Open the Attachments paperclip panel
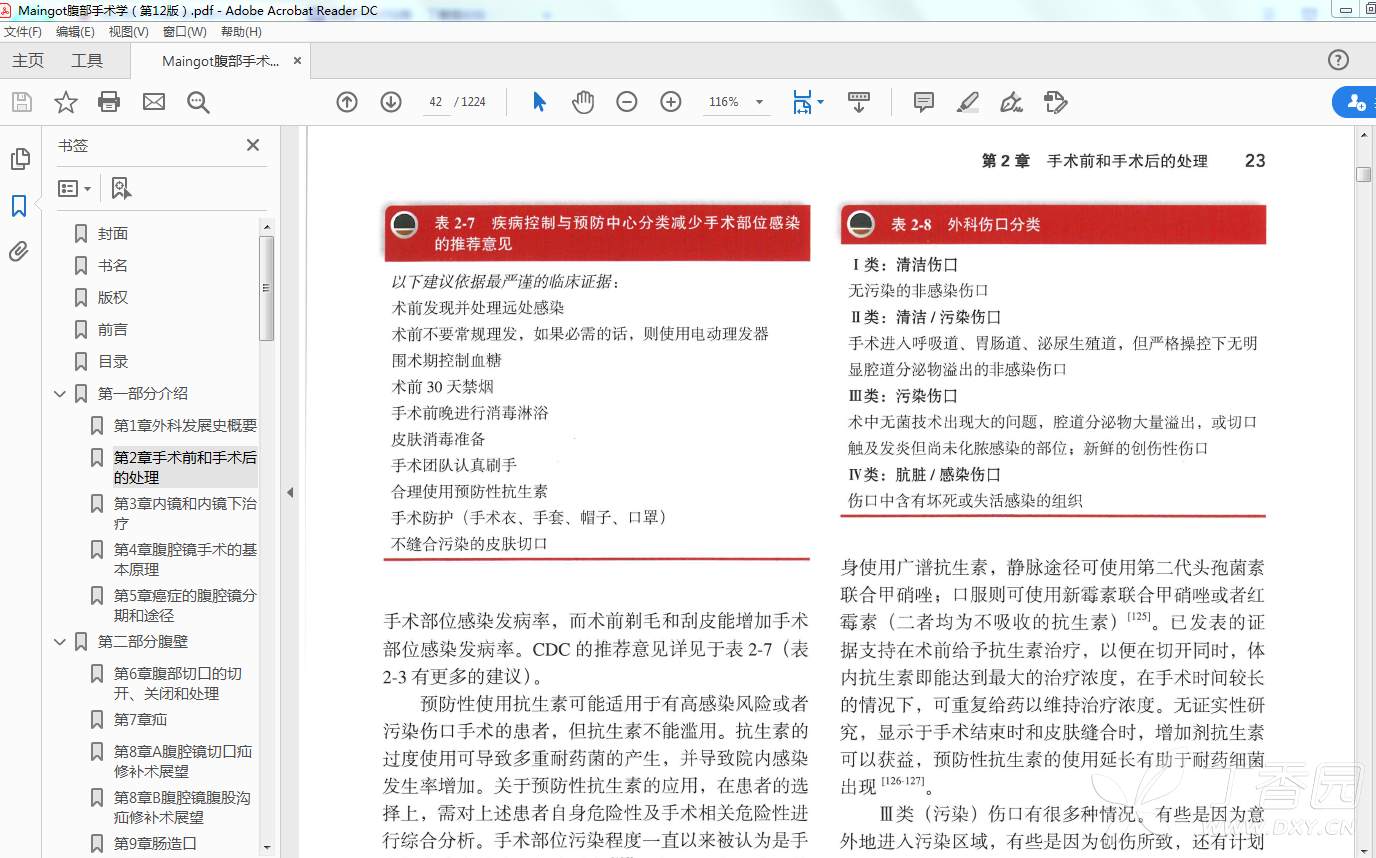 point(19,252)
